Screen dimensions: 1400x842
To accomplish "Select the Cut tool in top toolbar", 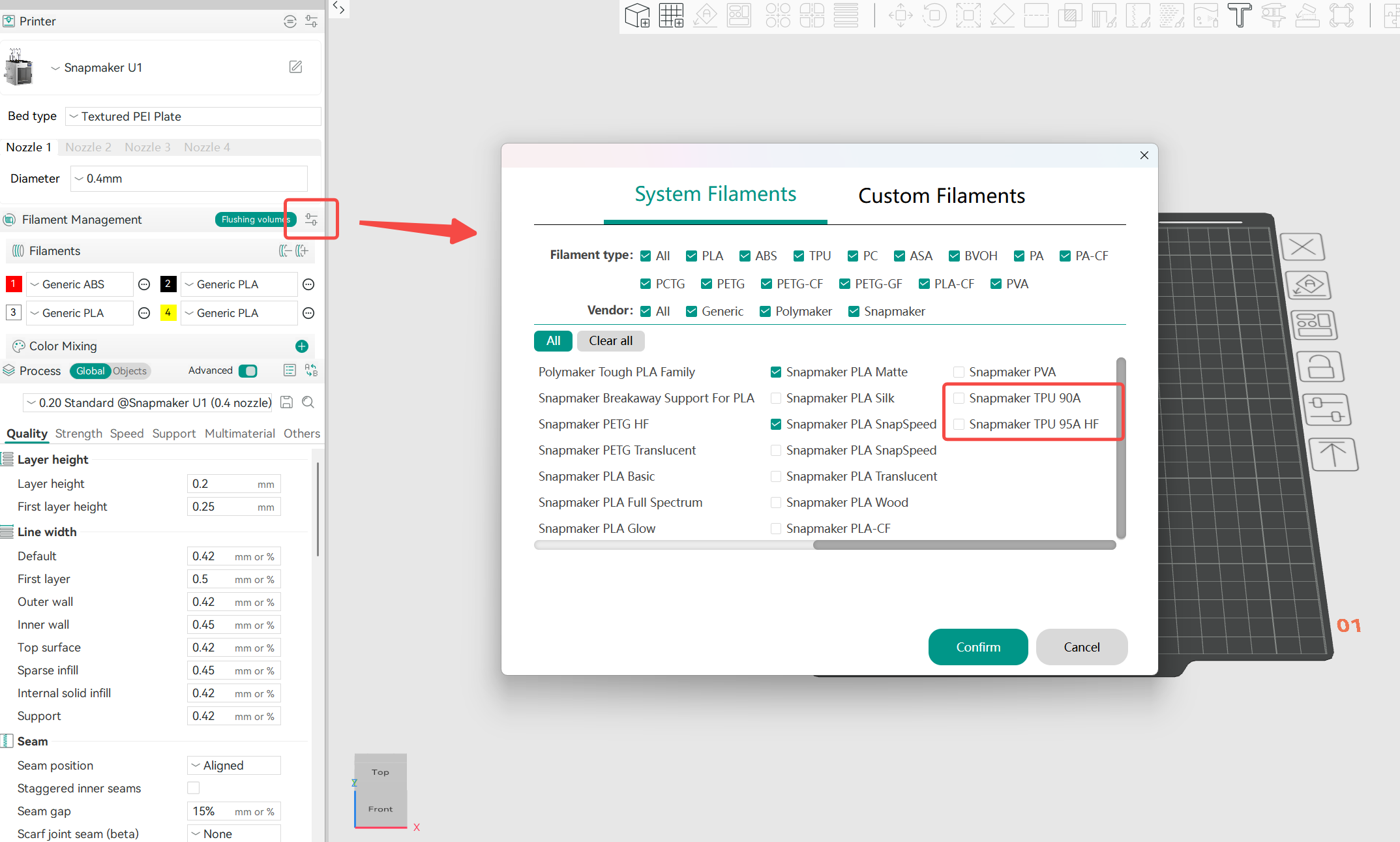I will pyautogui.click(x=1036, y=15).
